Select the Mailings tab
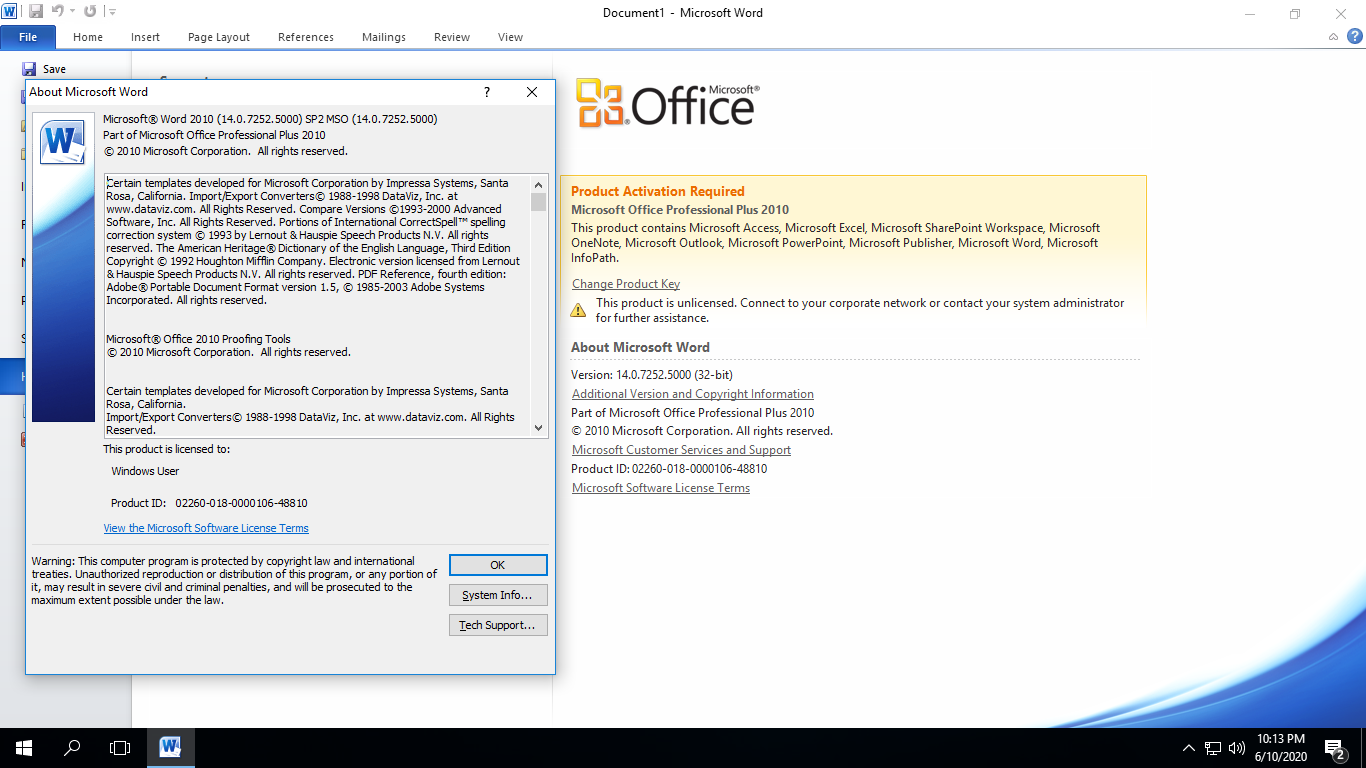The image size is (1366, 768). [384, 37]
